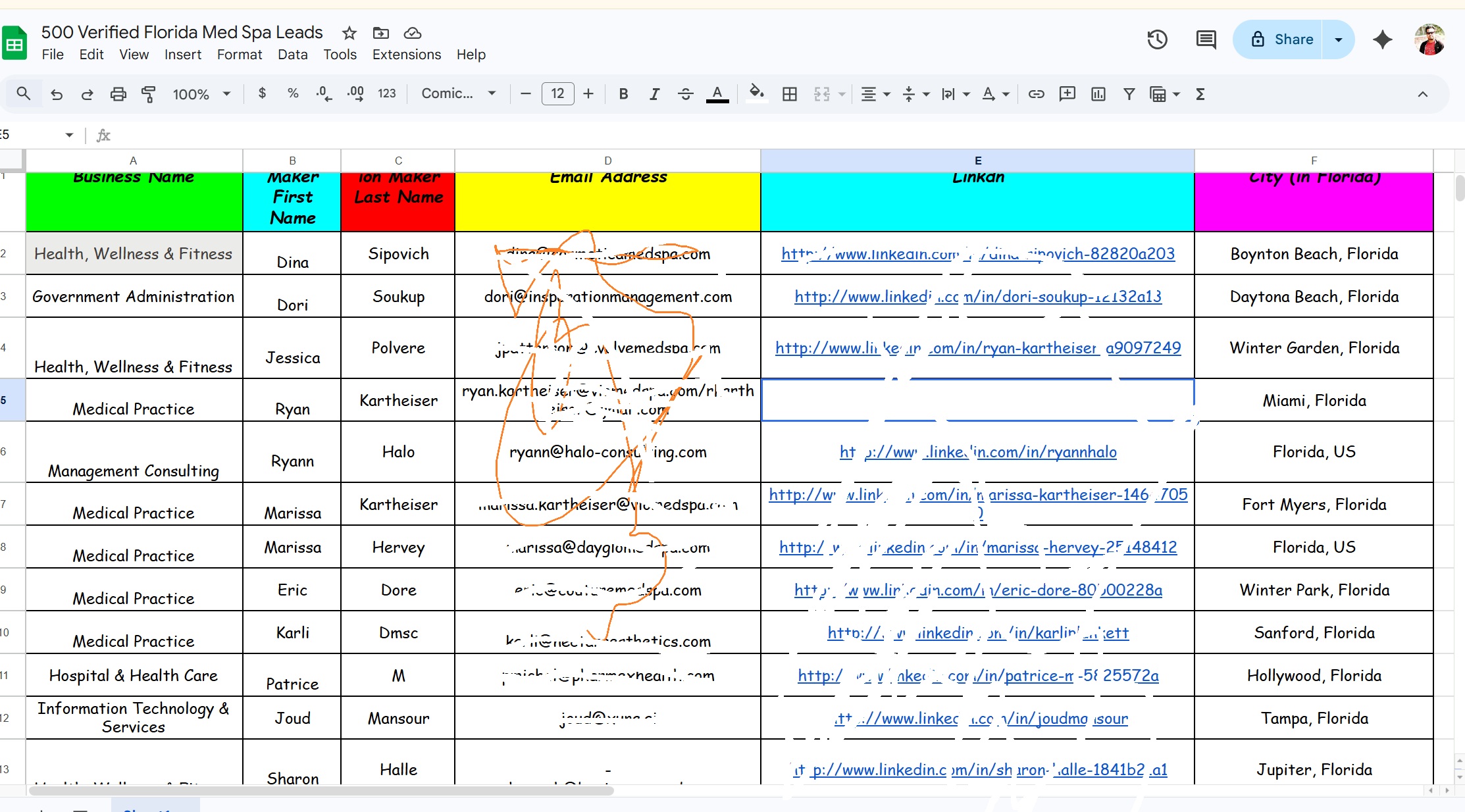The image size is (1465, 812).
Task: Open the Extensions menu
Action: [x=406, y=55]
